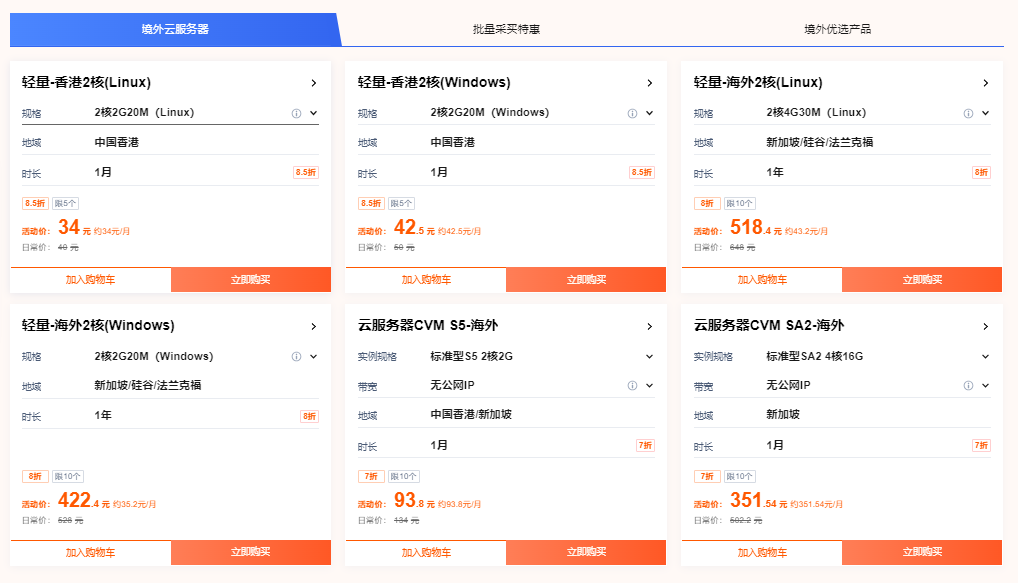Click 立即购买 on 轻量-海外2核(Linux) card
1018x583 pixels.
pyautogui.click(x=922, y=280)
